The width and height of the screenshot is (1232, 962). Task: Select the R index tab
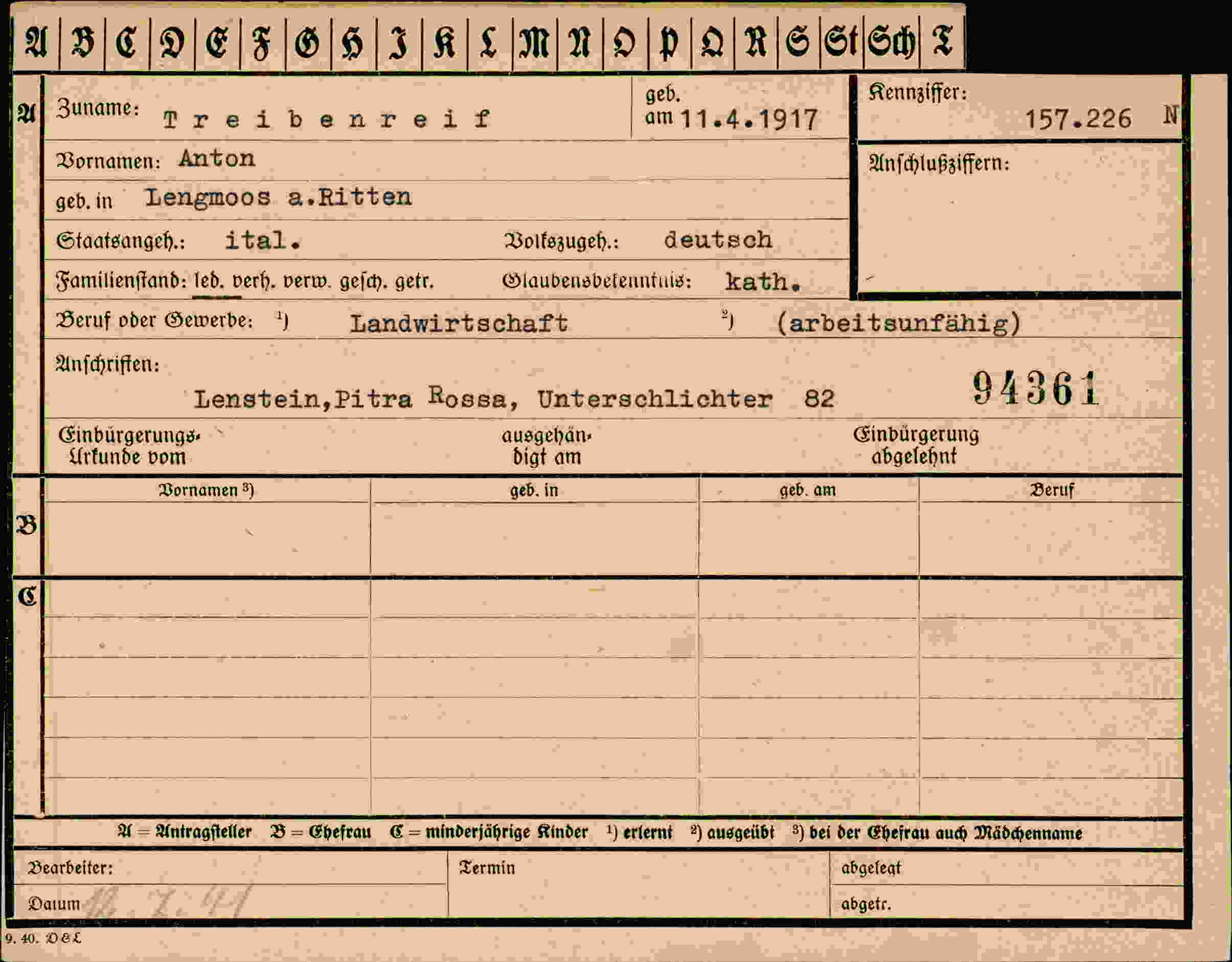(x=756, y=43)
